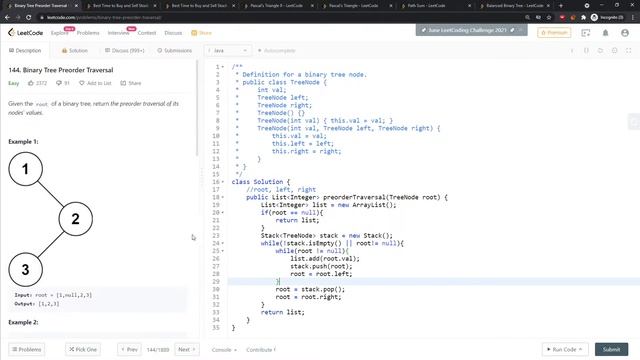640x360 pixels.
Task: Fold the inner while loop at line 25
Action: click(223, 251)
